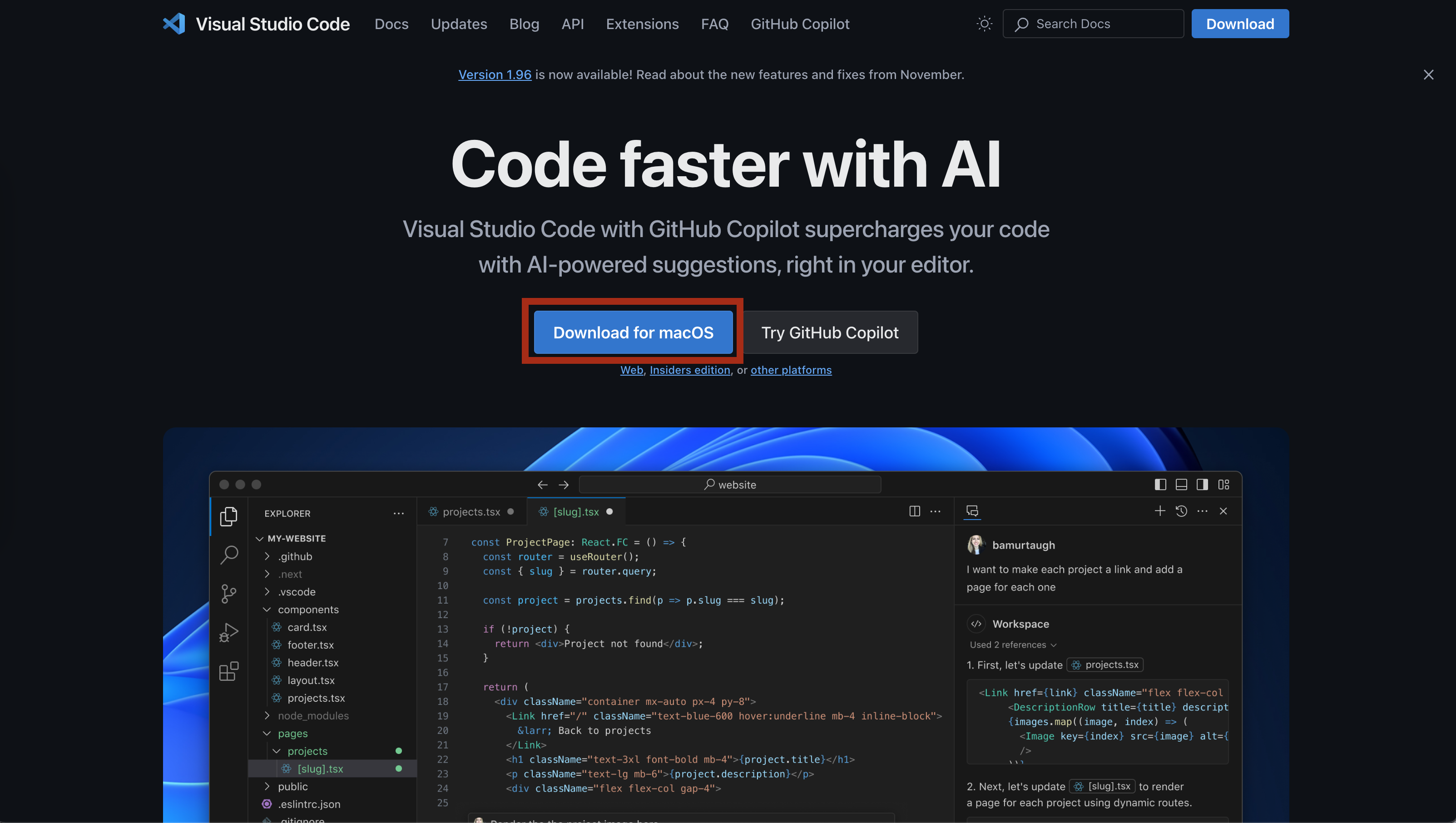Image resolution: width=1456 pixels, height=823 pixels.
Task: Collapse the MY-WEBSITE root folder
Action: coord(259,539)
